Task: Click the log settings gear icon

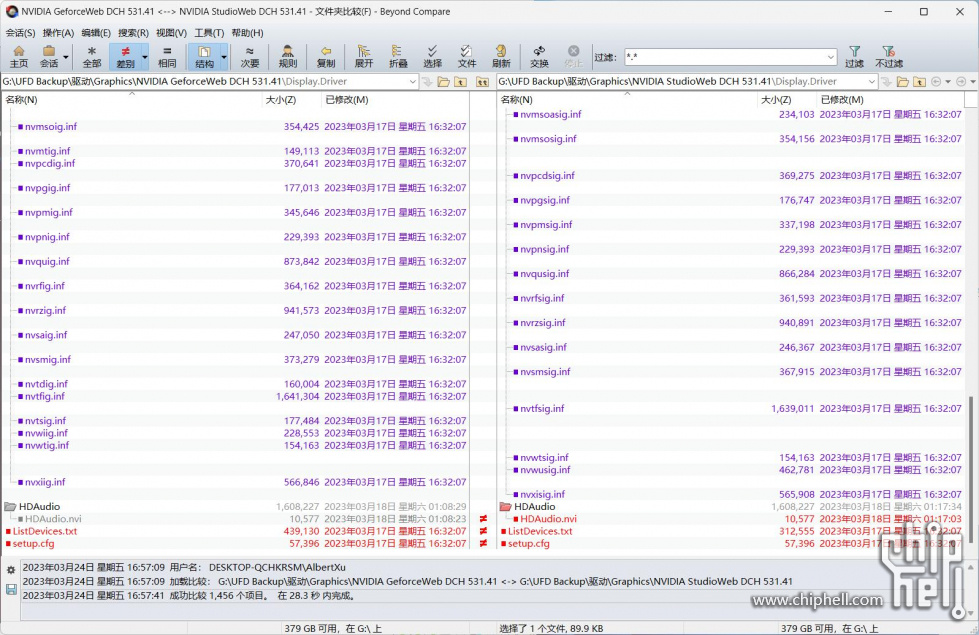Action: 11,570
